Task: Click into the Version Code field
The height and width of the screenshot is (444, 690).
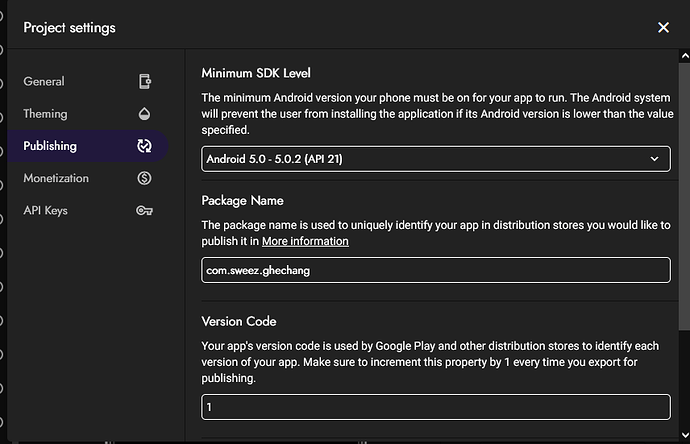Action: [436, 407]
